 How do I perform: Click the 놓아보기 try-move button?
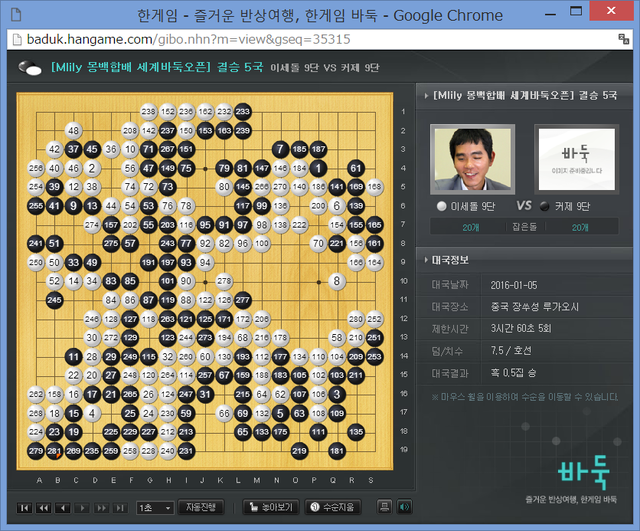click(271, 507)
